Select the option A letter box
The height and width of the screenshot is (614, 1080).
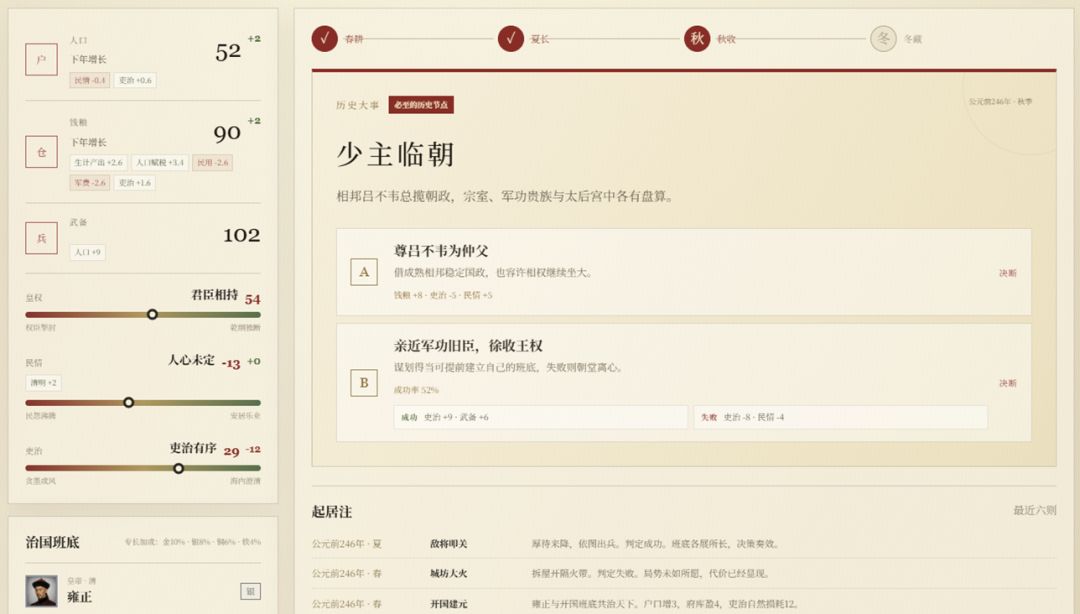(364, 272)
